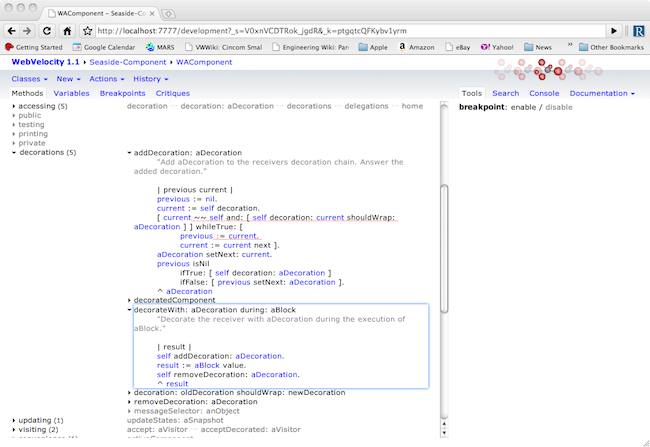The image size is (650, 447).
Task: Open the Documentation dropdown menu
Action: [x=600, y=93]
